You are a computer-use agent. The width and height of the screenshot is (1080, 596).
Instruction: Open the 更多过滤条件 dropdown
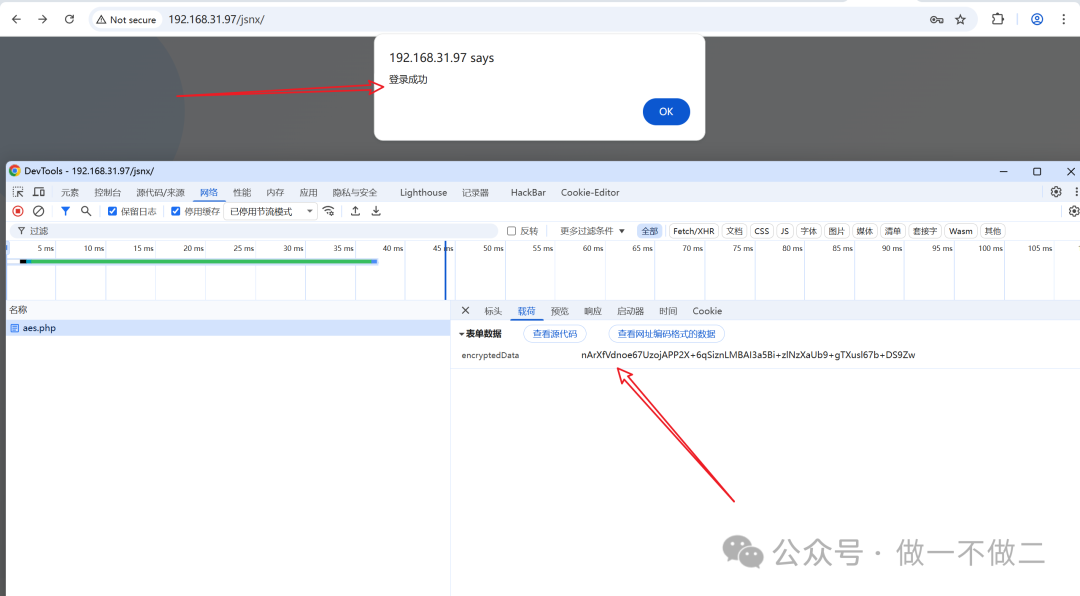point(592,231)
